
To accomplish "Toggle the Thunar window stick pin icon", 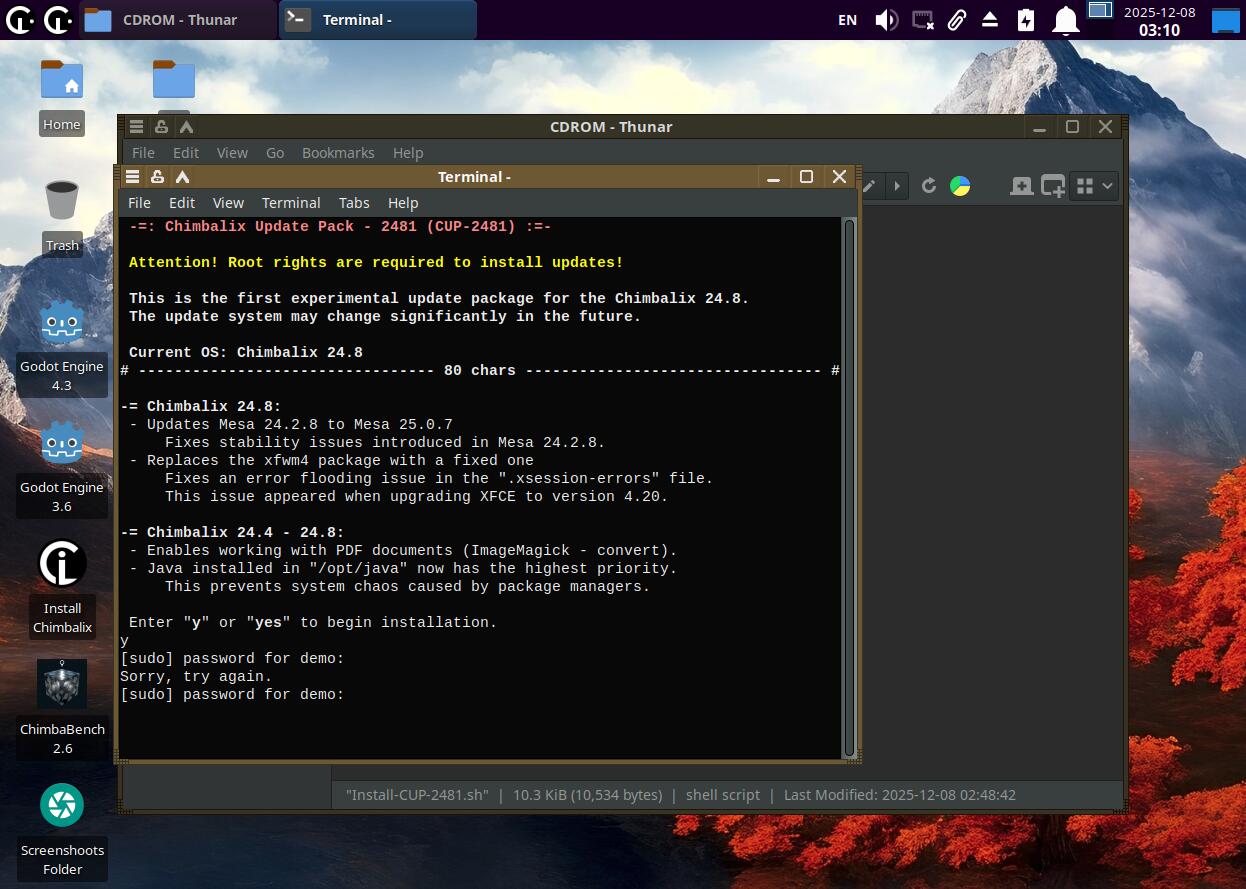I will [x=161, y=127].
